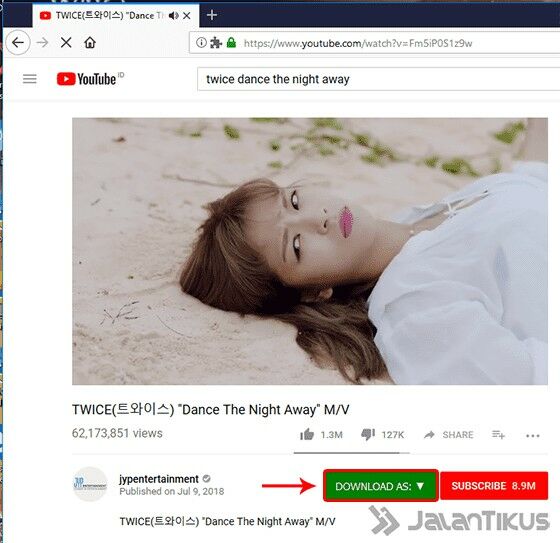Dislike the video with thumbs down
The height and width of the screenshot is (543, 560).
tap(368, 434)
